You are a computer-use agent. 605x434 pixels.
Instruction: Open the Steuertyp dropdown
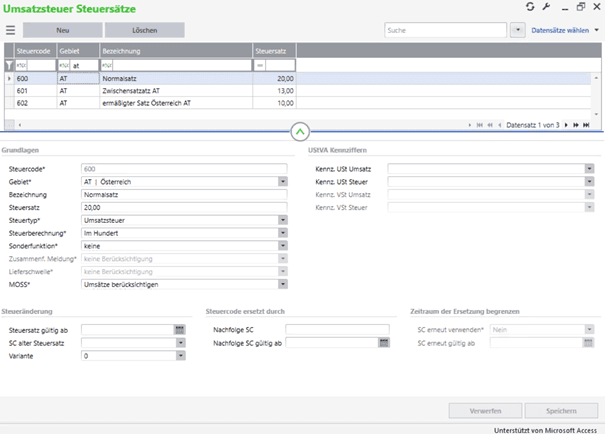[x=283, y=220]
